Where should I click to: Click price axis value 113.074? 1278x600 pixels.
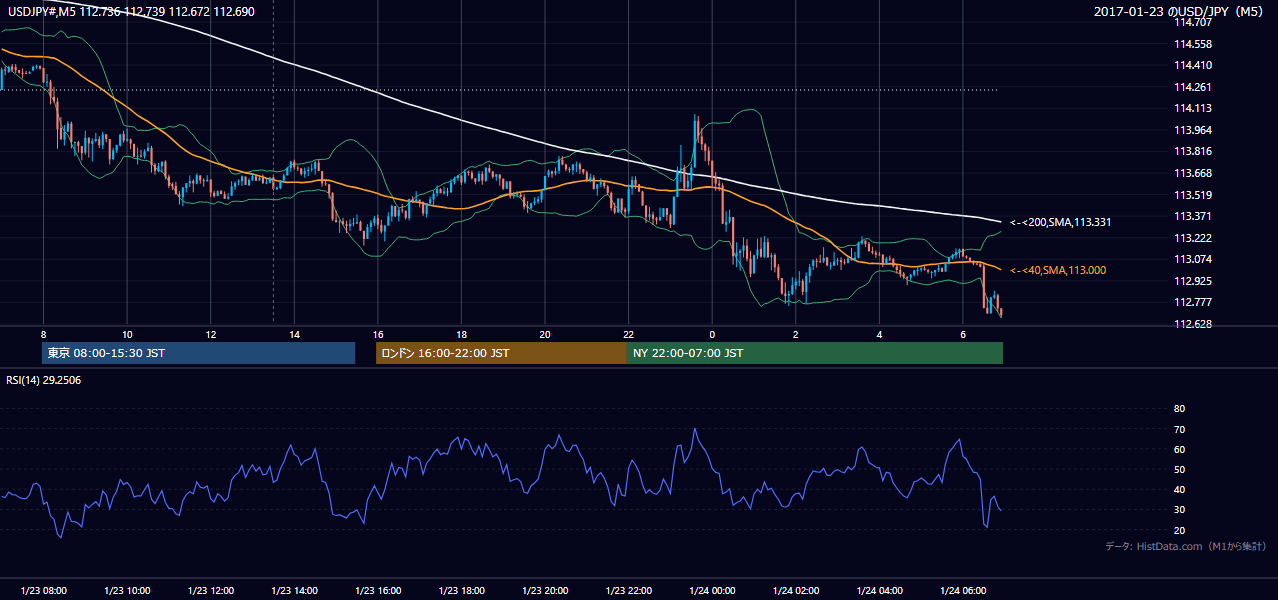coord(1193,259)
